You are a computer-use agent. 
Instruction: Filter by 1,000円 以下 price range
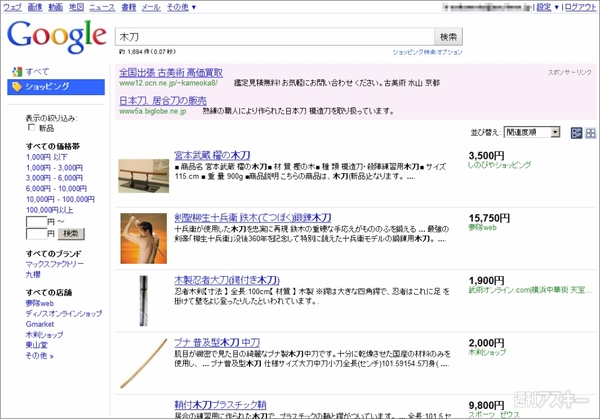47,157
